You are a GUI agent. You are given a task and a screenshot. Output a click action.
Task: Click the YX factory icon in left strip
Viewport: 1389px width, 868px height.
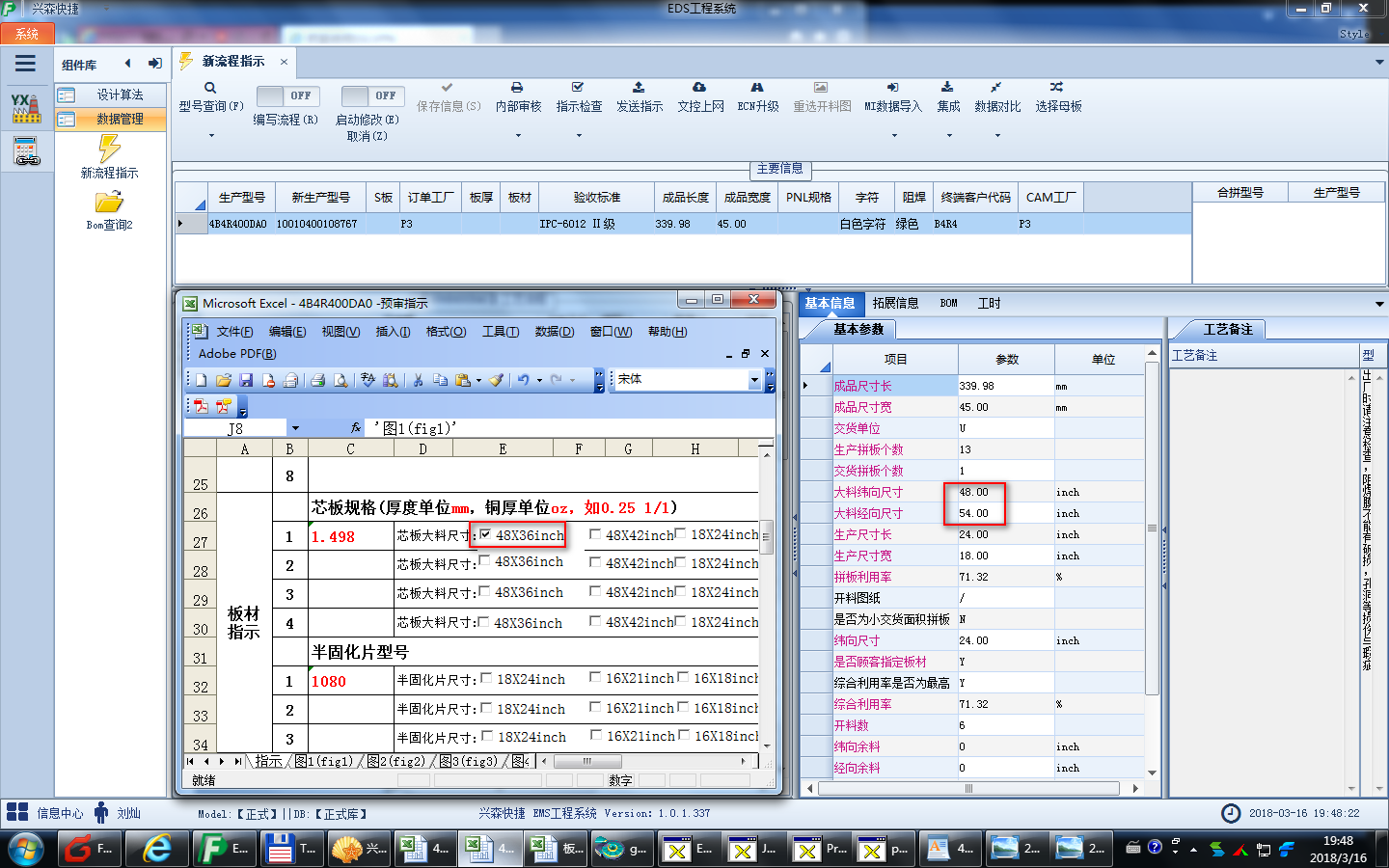click(26, 107)
